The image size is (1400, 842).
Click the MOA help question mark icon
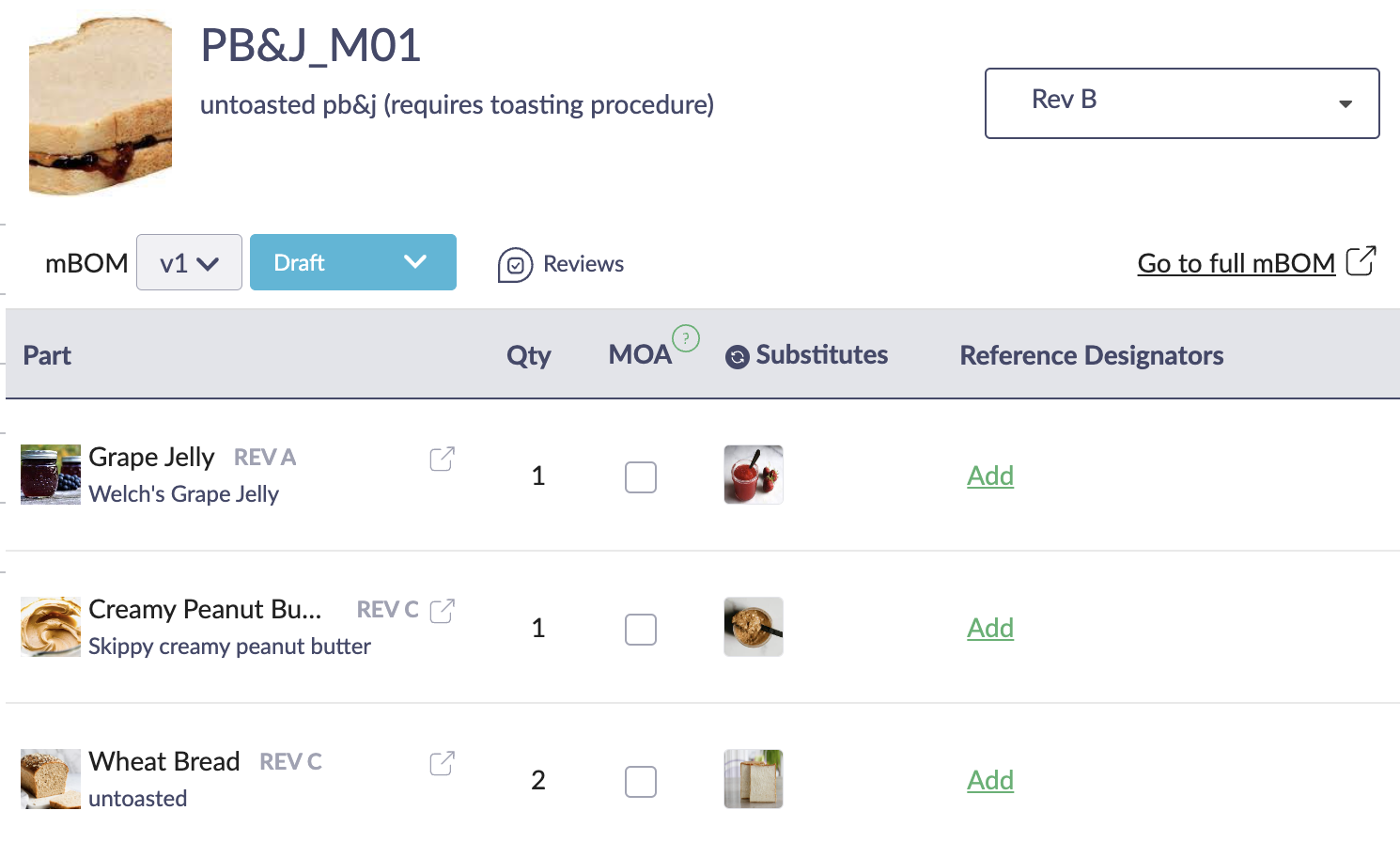tap(686, 338)
